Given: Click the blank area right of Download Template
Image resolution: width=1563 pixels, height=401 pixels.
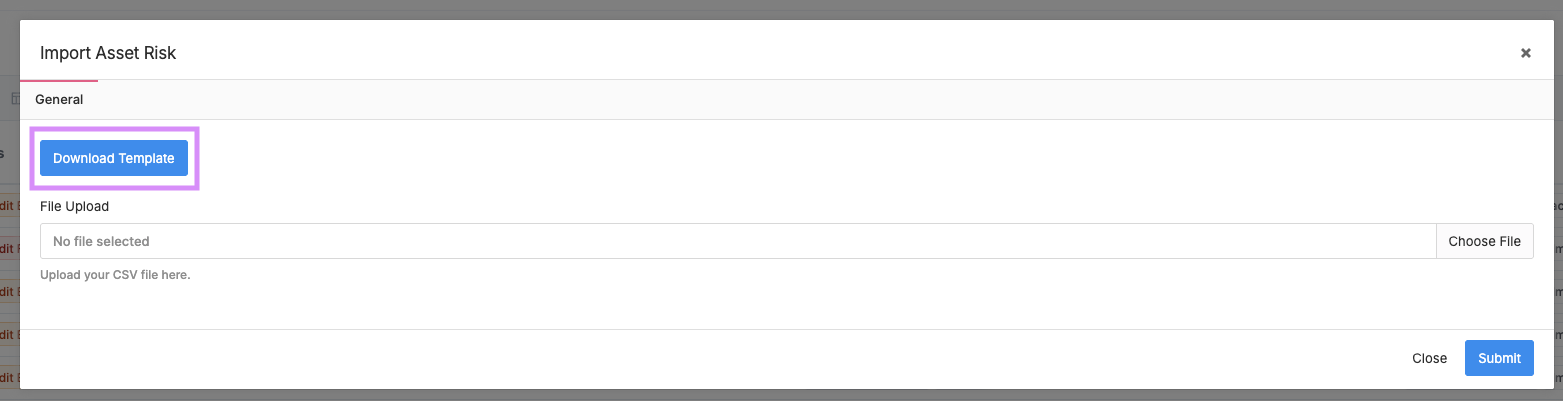Looking at the screenshot, I should click(800, 158).
